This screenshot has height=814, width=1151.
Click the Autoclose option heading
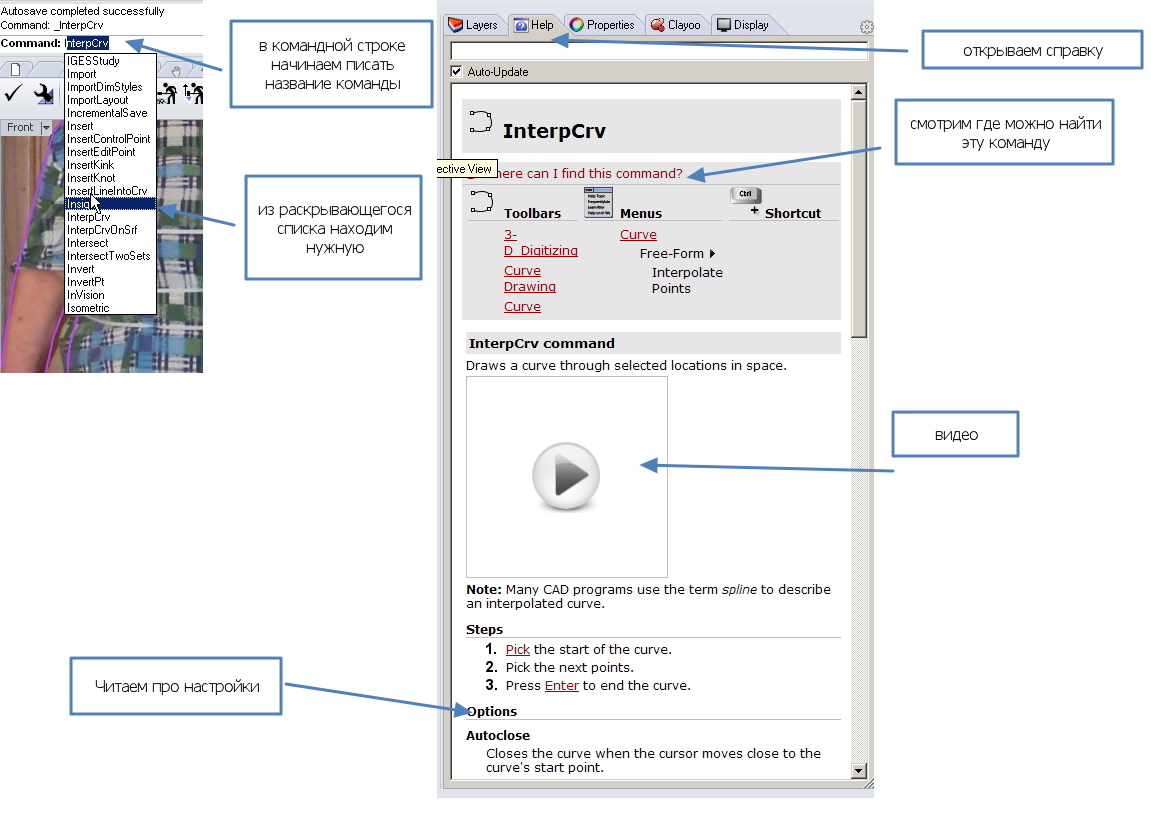click(498, 735)
